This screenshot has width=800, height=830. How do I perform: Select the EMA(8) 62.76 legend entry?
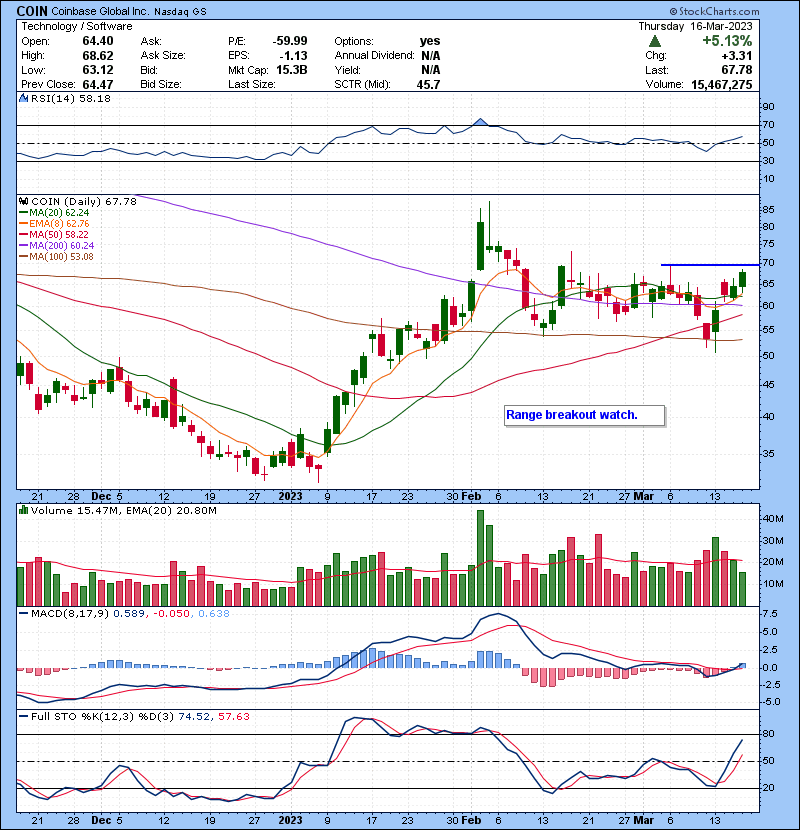55,224
